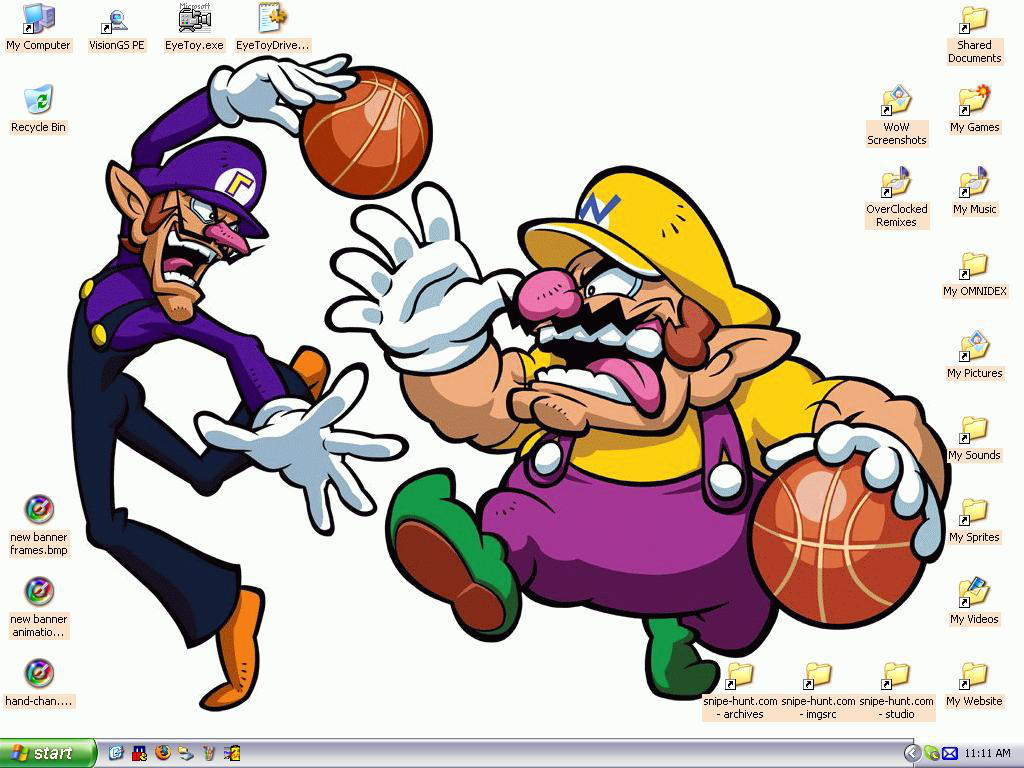Click the 'Recycle Bin' label text
Image resolution: width=1024 pixels, height=768 pixels.
point(39,127)
